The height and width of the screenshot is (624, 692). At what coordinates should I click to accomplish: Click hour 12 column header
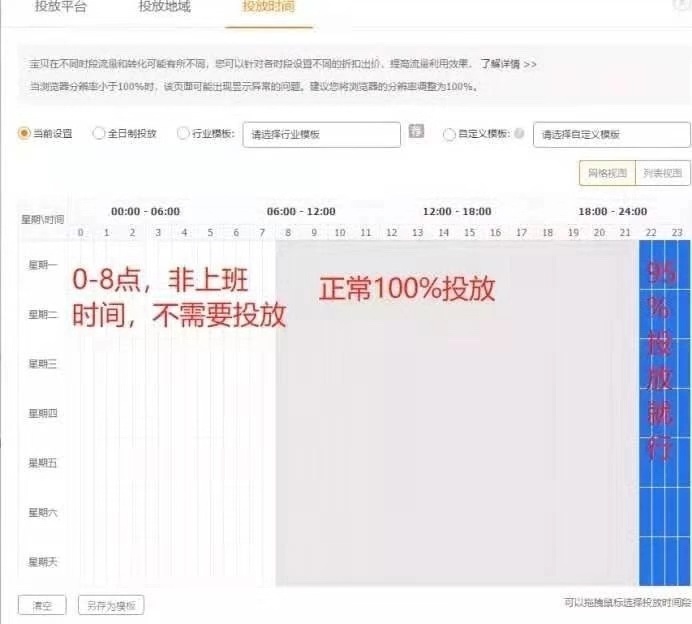(x=391, y=232)
